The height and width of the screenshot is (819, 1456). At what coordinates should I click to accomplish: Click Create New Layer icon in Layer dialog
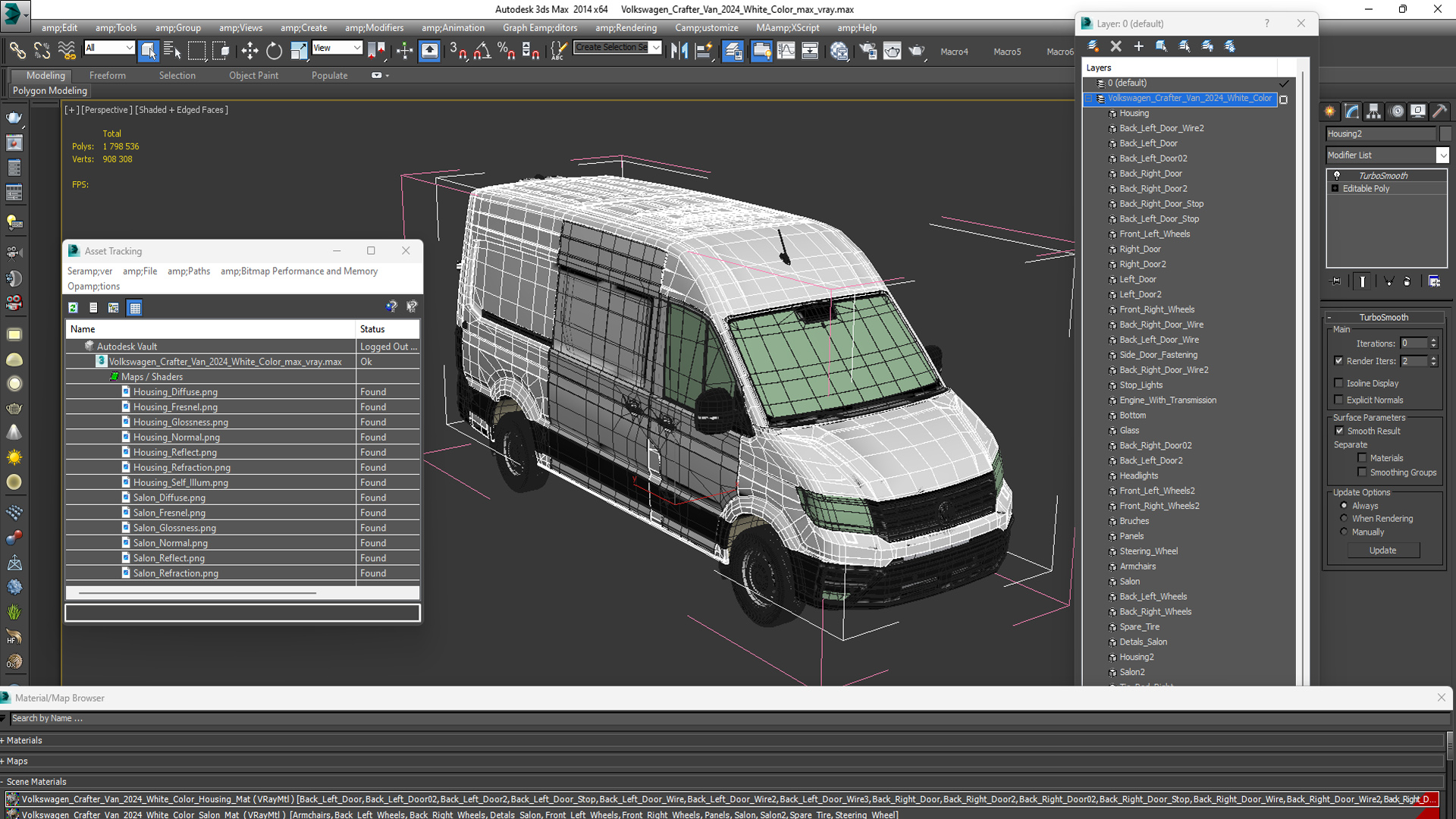point(1094,46)
